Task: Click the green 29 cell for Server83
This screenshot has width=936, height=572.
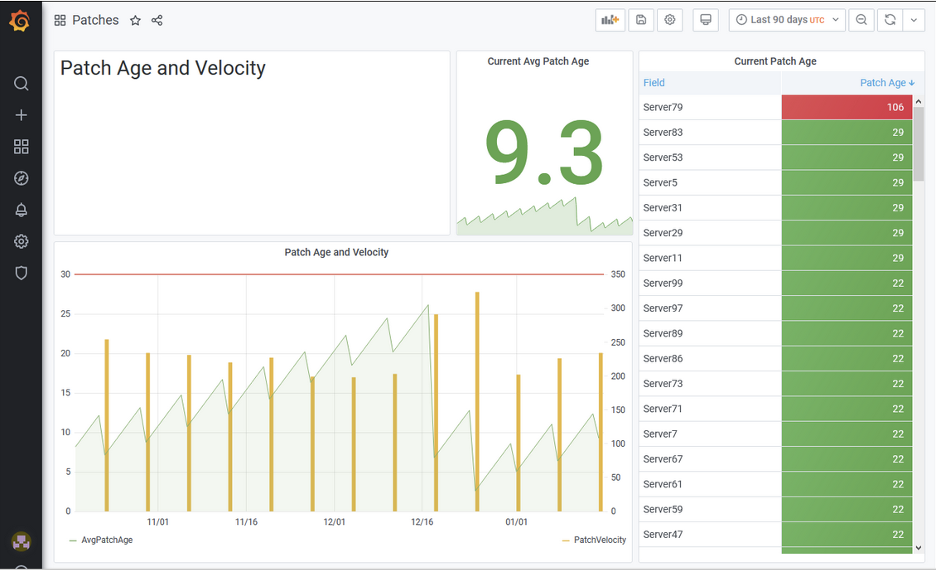Action: pos(847,132)
